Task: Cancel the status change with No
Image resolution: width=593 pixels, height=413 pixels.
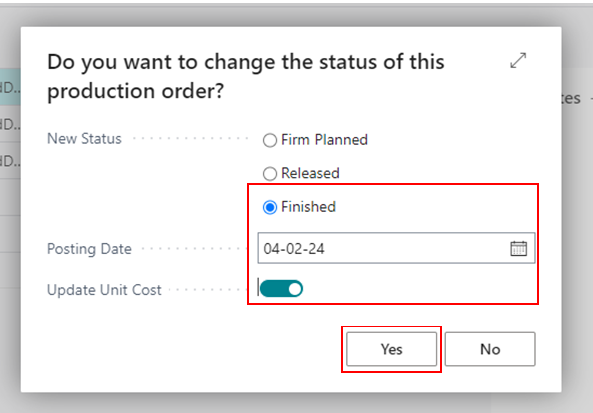Action: pos(490,349)
